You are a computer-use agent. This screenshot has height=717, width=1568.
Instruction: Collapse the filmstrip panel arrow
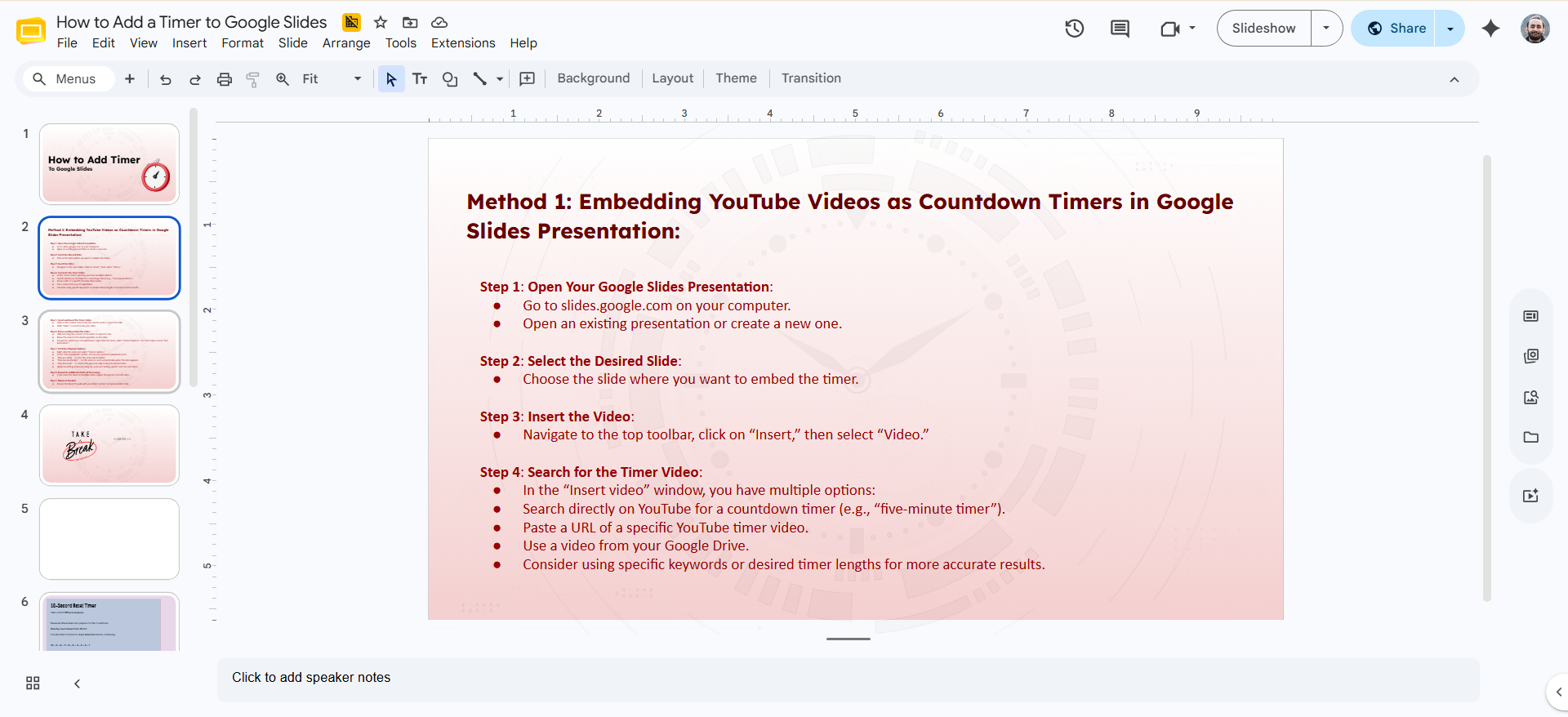click(x=77, y=684)
